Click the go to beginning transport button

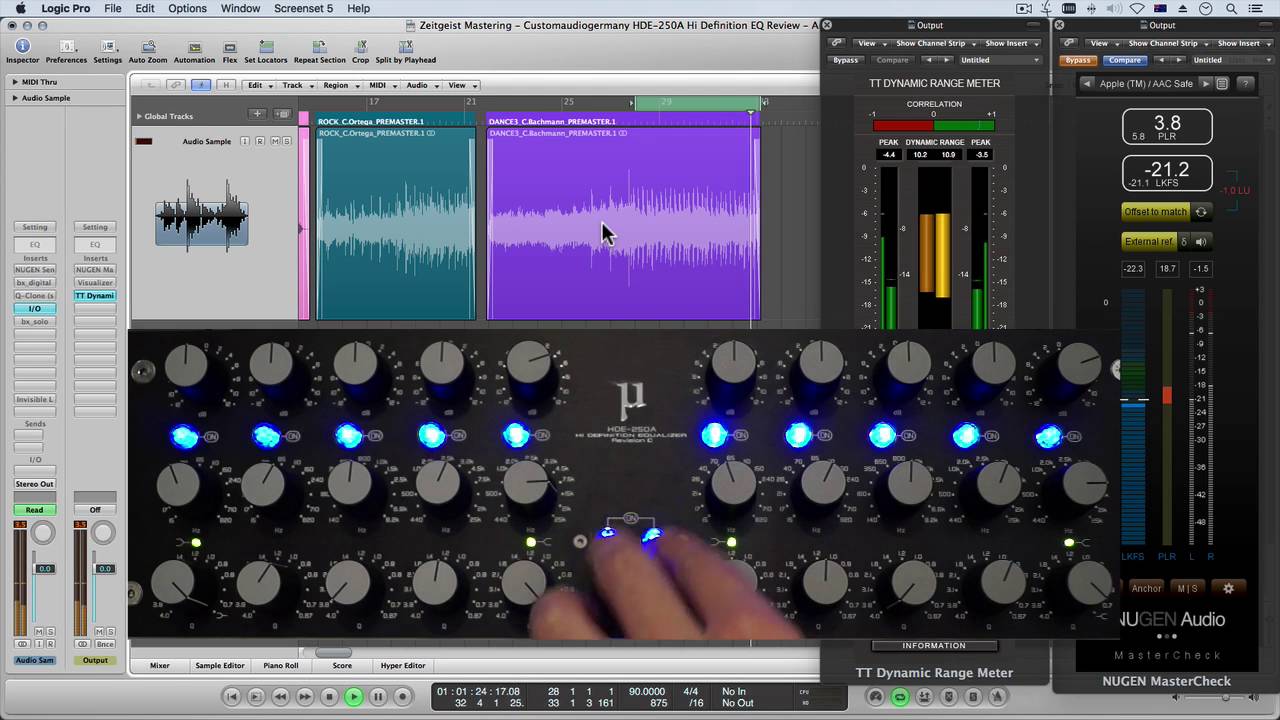(x=232, y=697)
